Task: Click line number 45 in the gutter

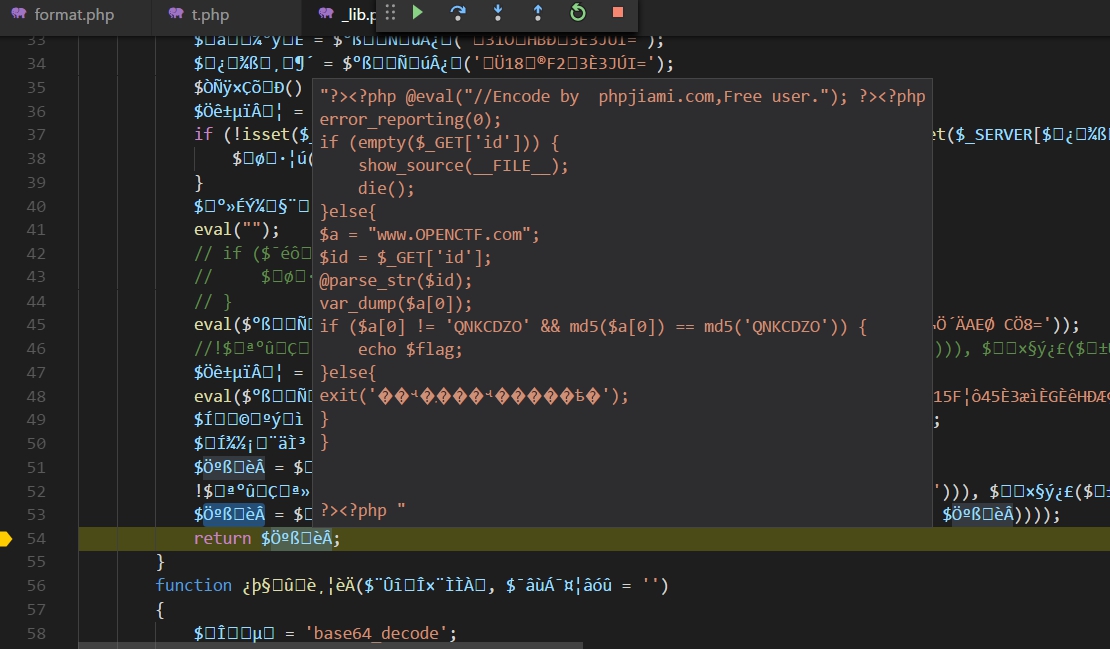Action: pos(36,324)
